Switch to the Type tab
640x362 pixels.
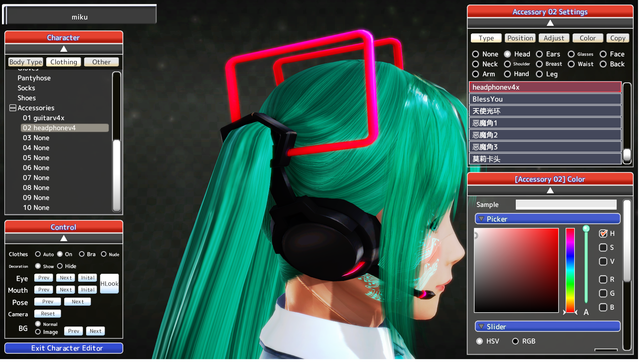coord(486,38)
